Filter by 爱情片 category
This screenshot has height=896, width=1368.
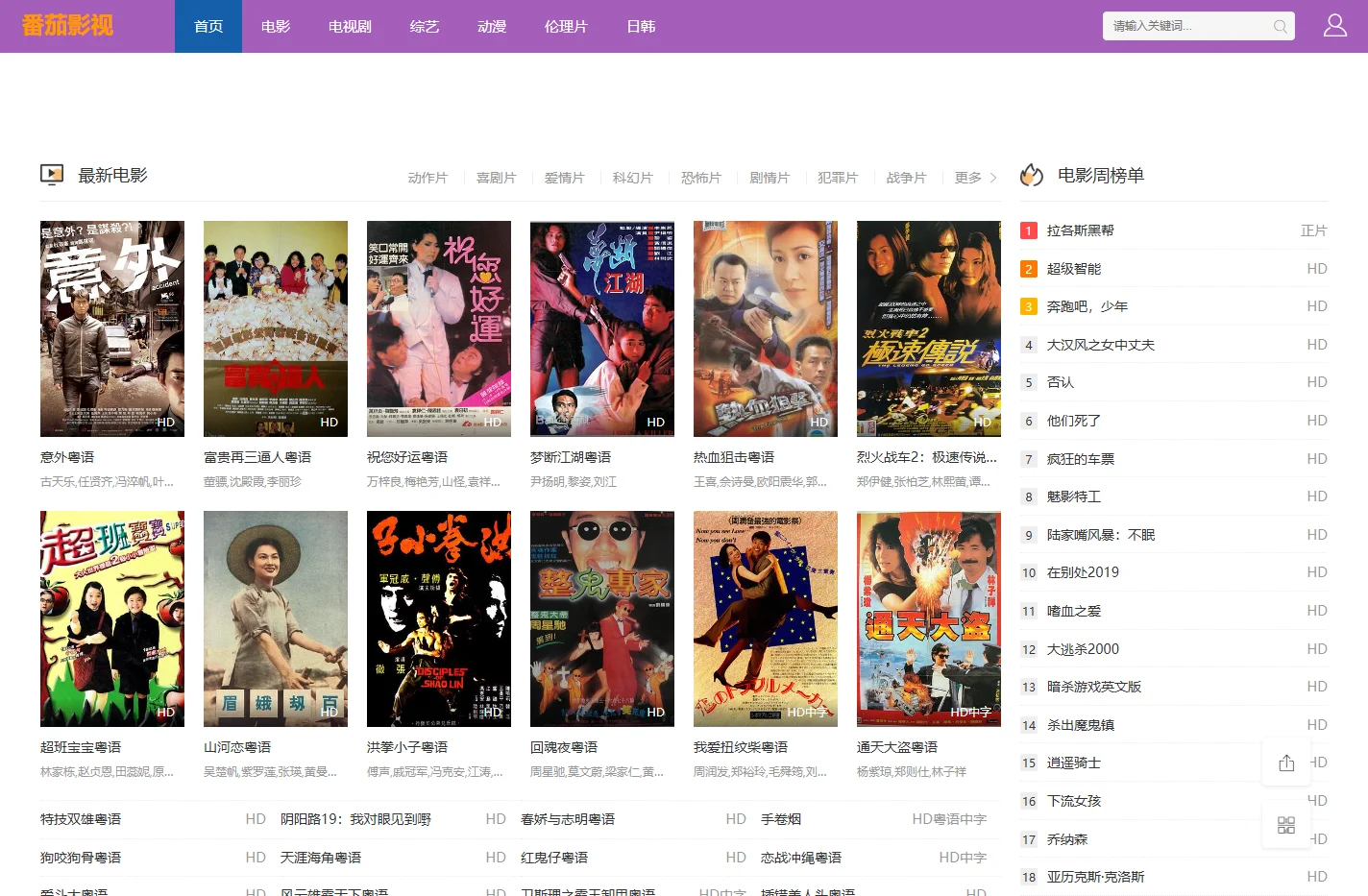click(x=564, y=178)
